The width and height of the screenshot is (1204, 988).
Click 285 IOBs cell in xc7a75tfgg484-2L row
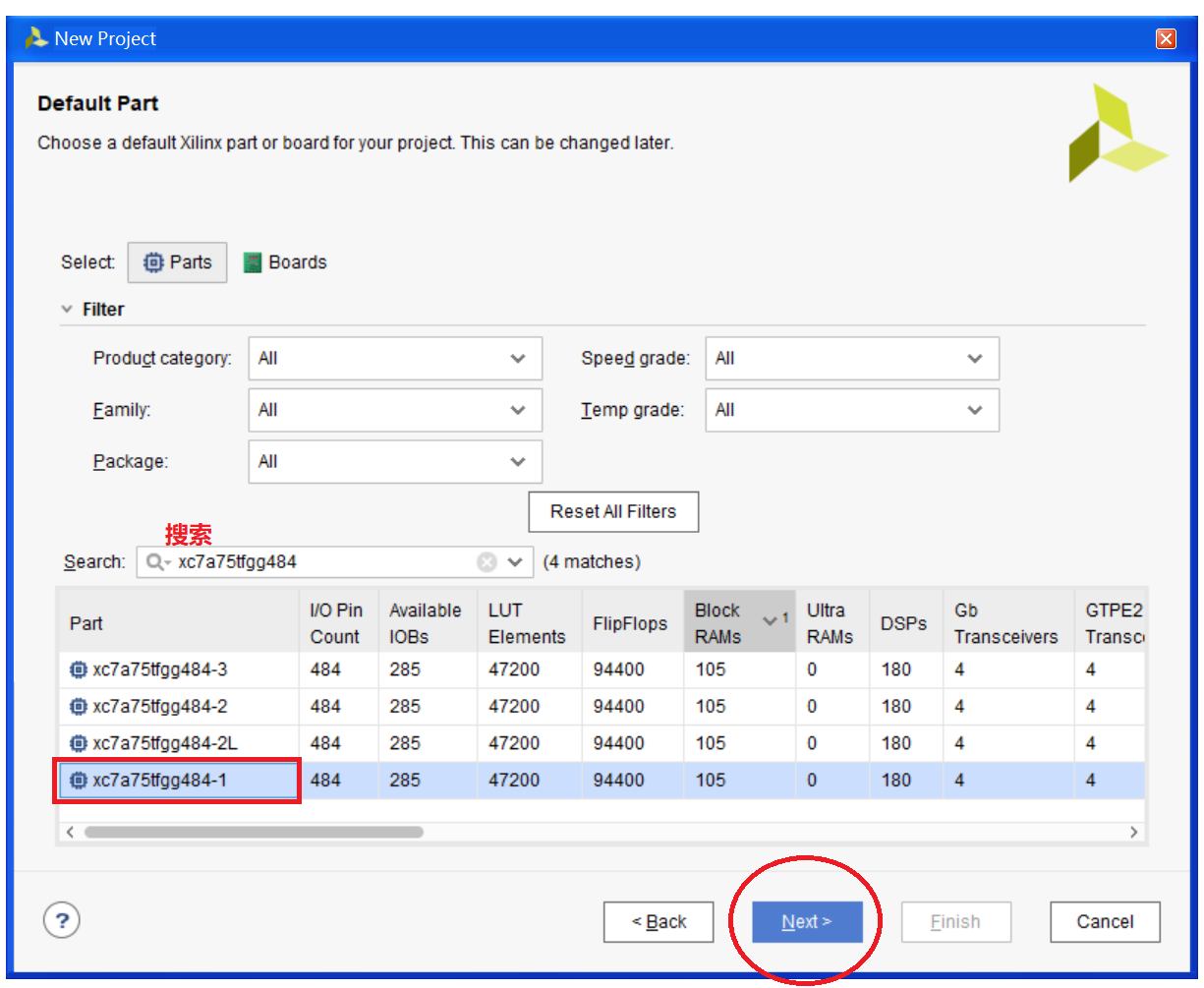[x=428, y=743]
